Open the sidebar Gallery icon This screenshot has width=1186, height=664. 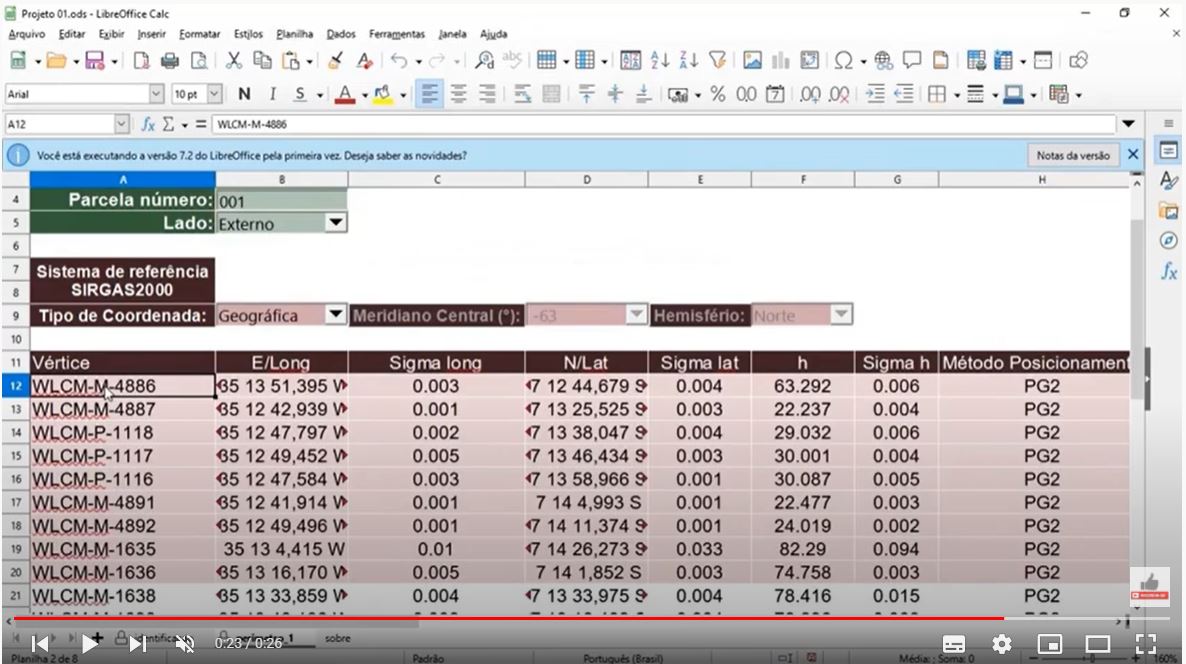(x=1169, y=211)
